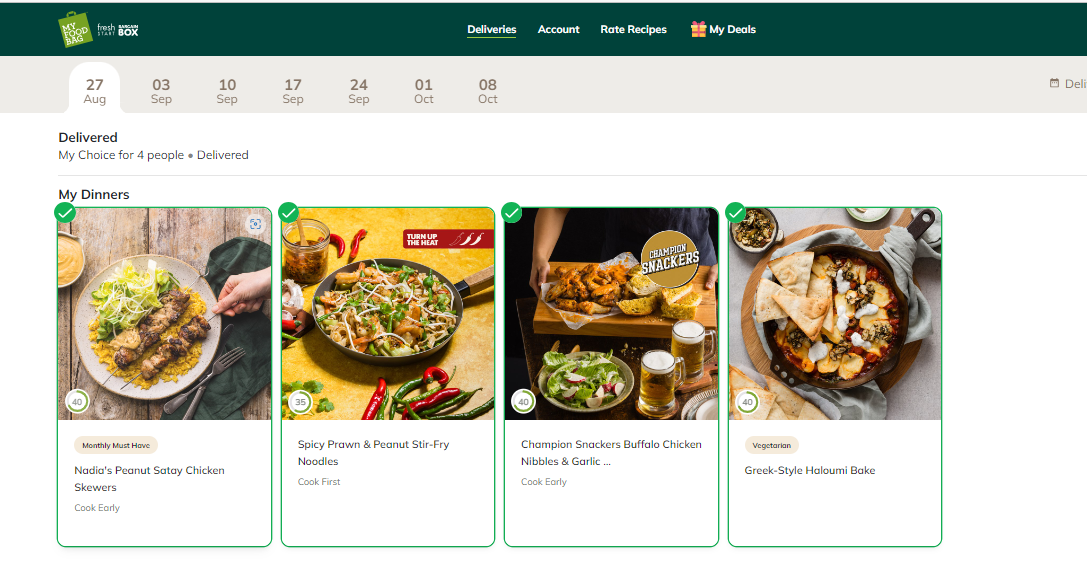Click the My Food Bag logo
Viewport: 1087px width, 562px height.
pyautogui.click(x=76, y=29)
